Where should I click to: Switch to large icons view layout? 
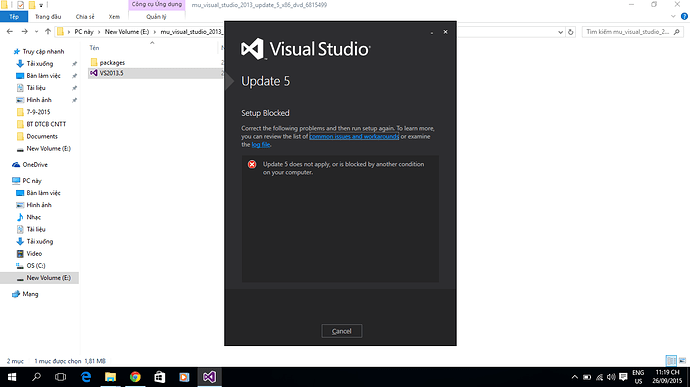683,361
